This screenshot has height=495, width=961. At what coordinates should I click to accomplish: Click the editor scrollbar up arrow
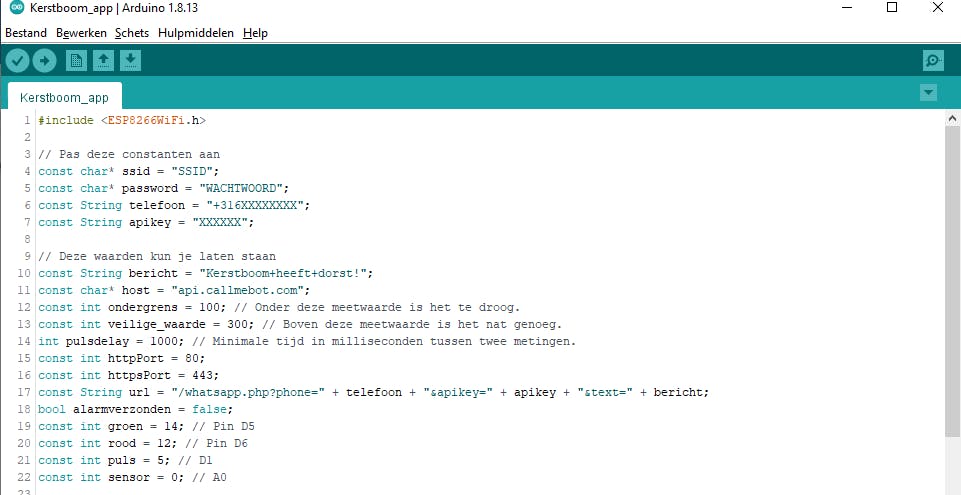coord(953,119)
